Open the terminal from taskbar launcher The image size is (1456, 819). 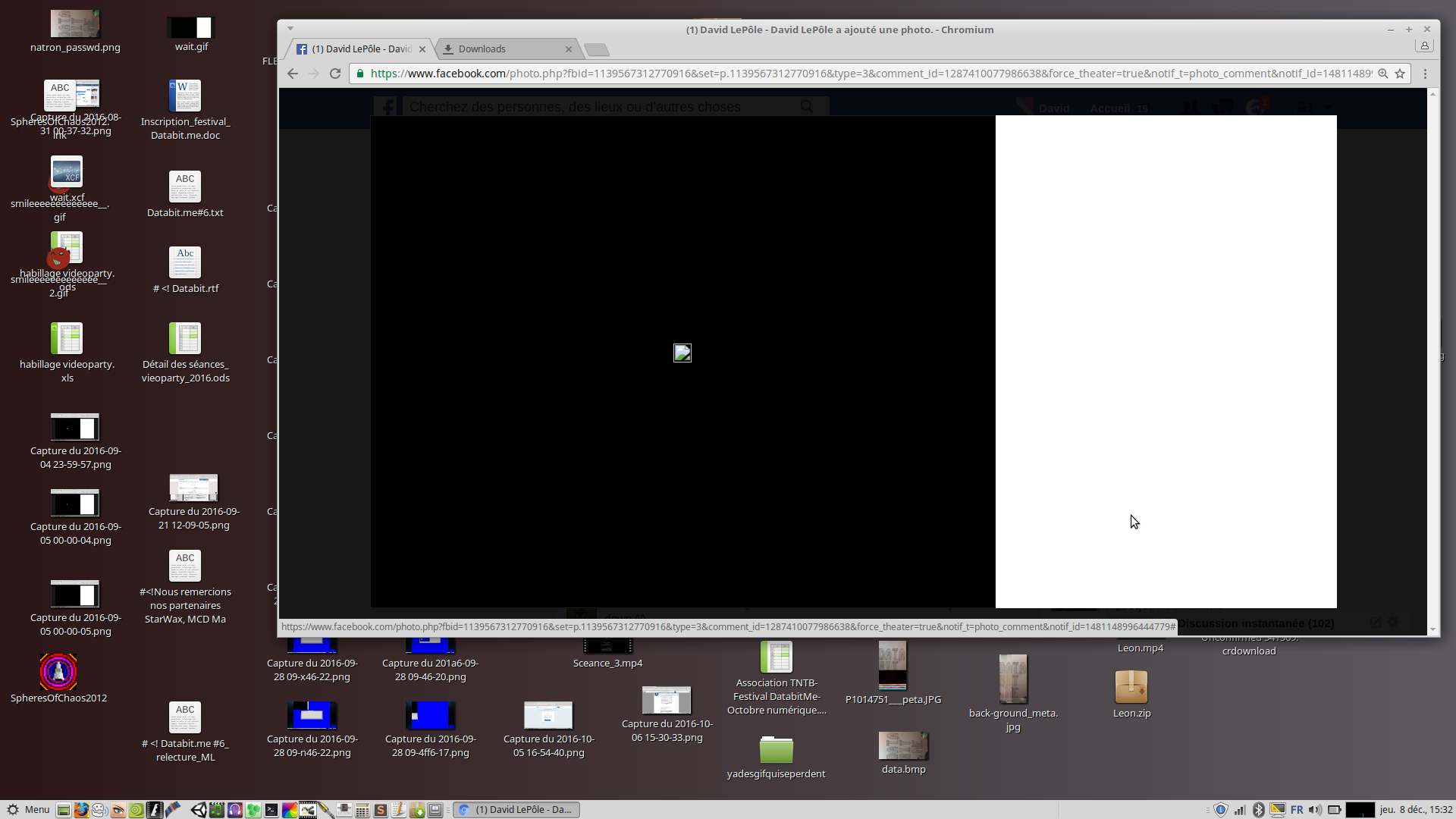tap(271, 810)
